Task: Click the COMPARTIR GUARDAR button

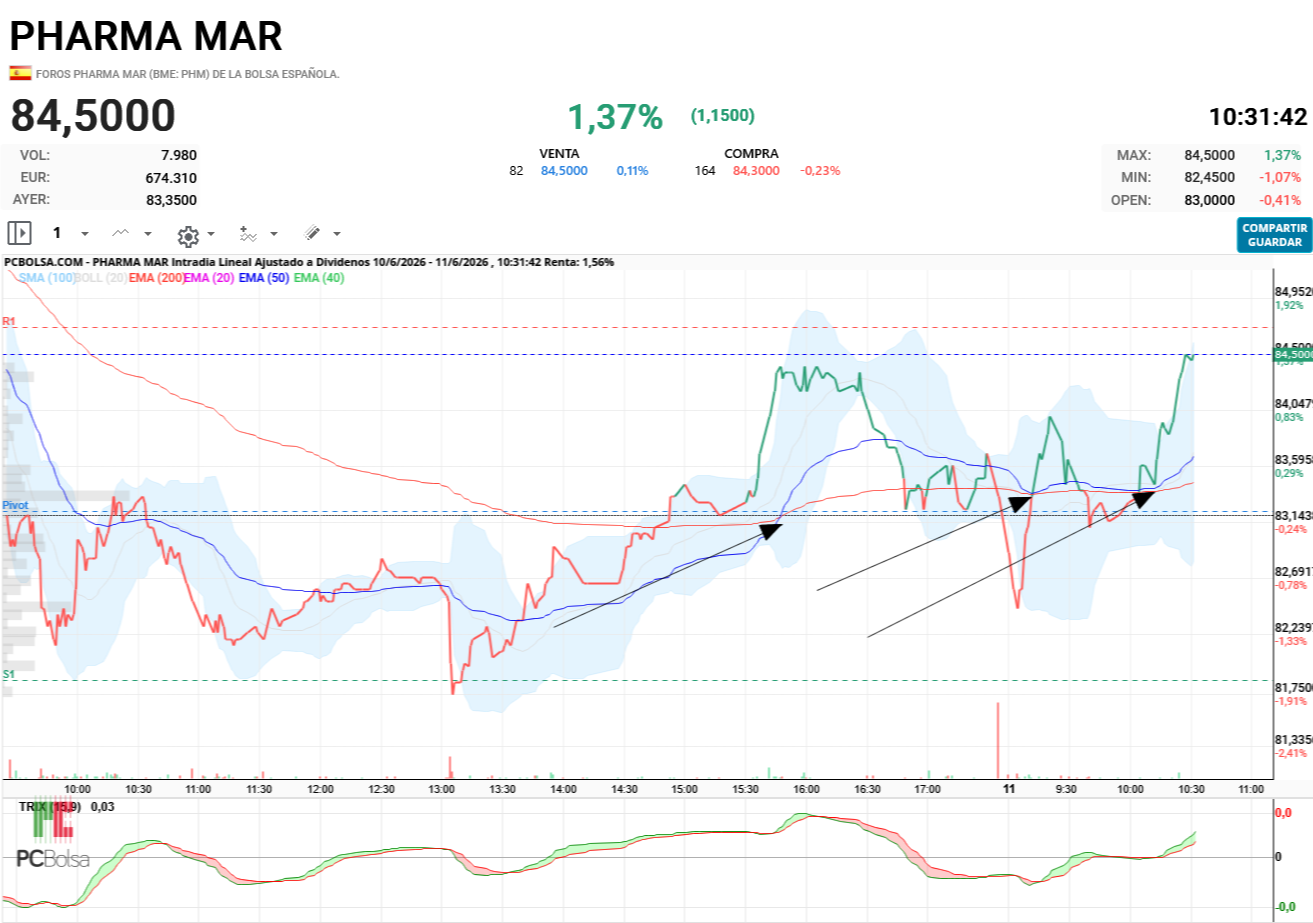Action: coord(1274,235)
